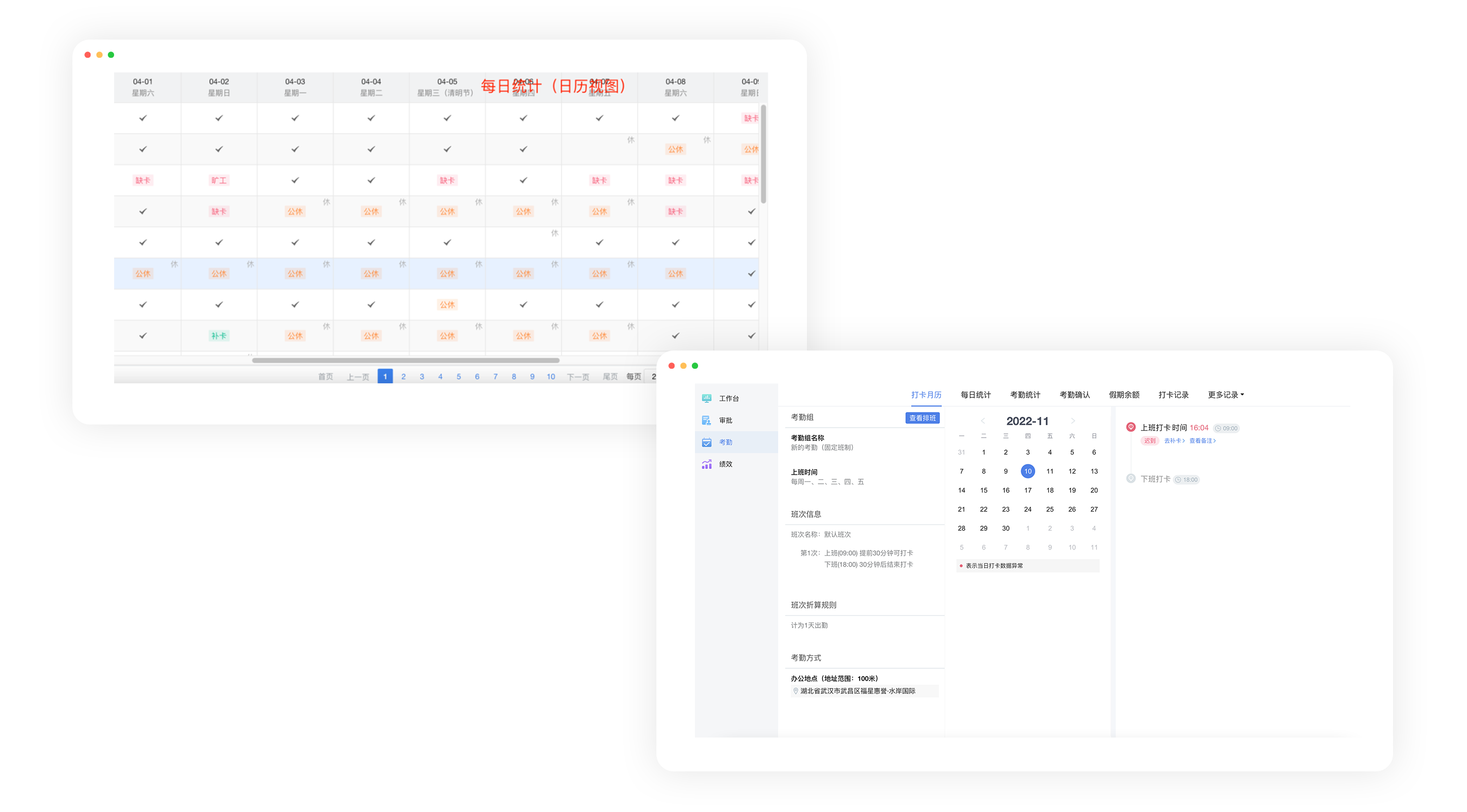
Task: Go to previous month in calendar
Action: [983, 421]
